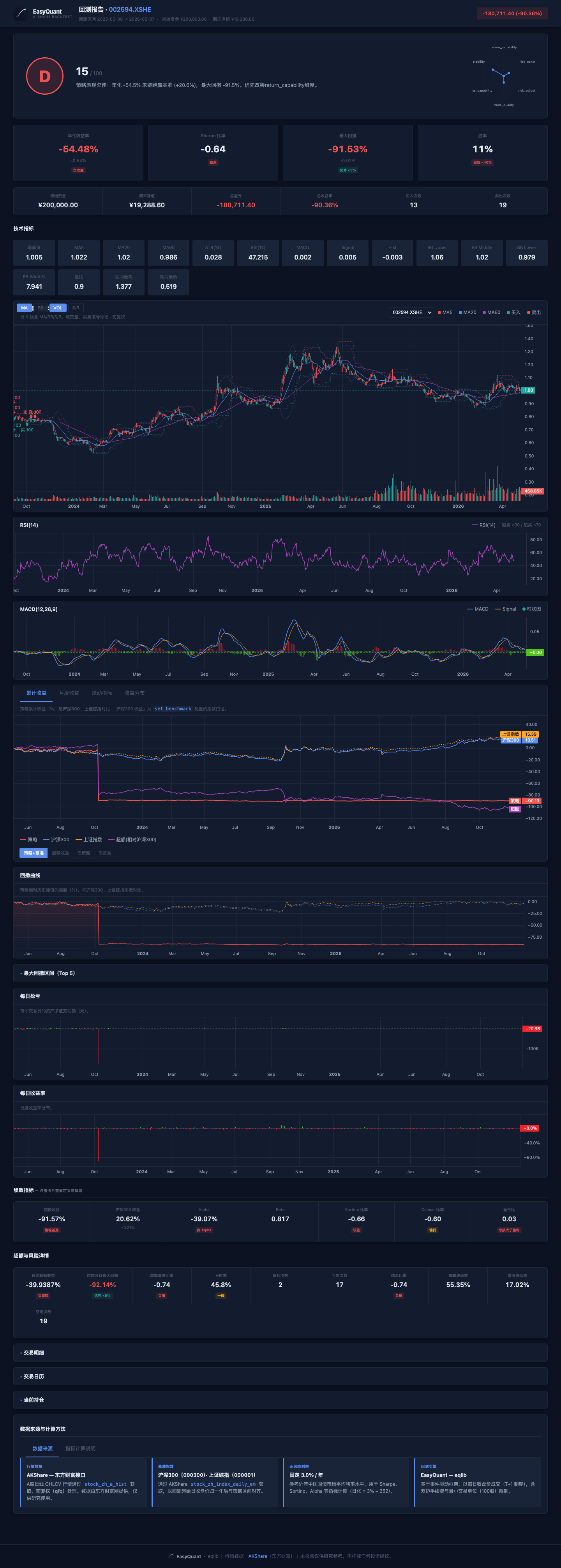Toggle the 沪深300 legend under the cumulative returns chart
The image size is (561, 1568).
pos(56,839)
